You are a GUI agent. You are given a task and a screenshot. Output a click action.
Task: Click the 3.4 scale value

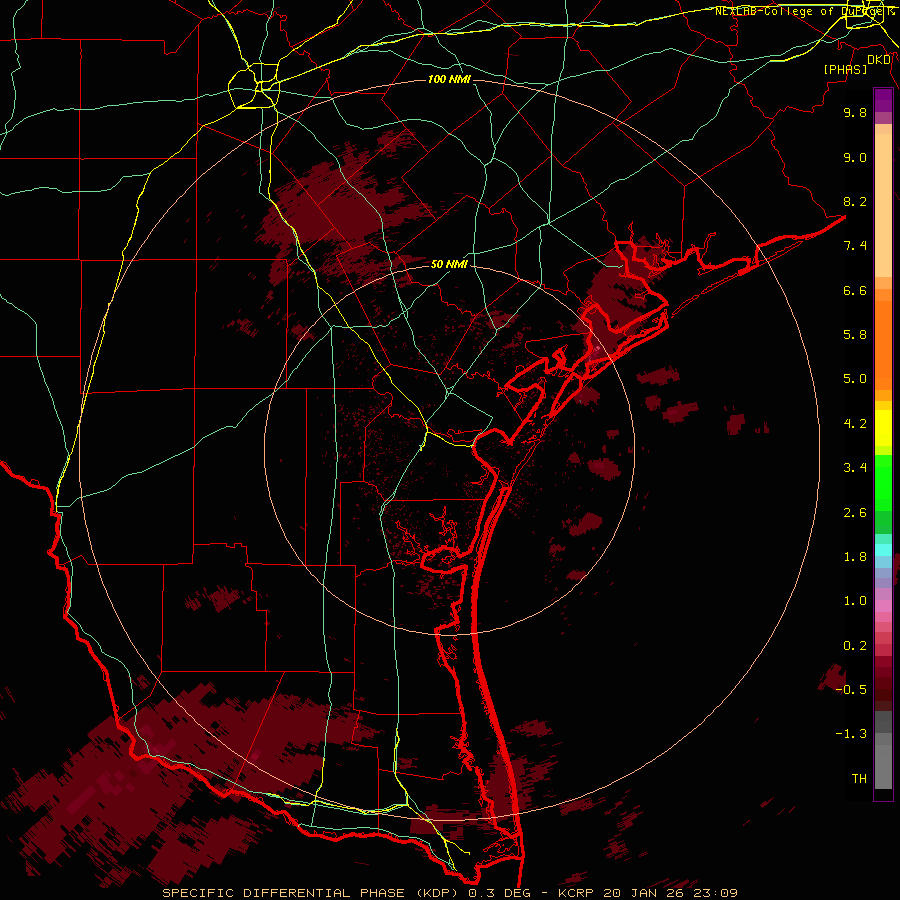pyautogui.click(x=855, y=468)
